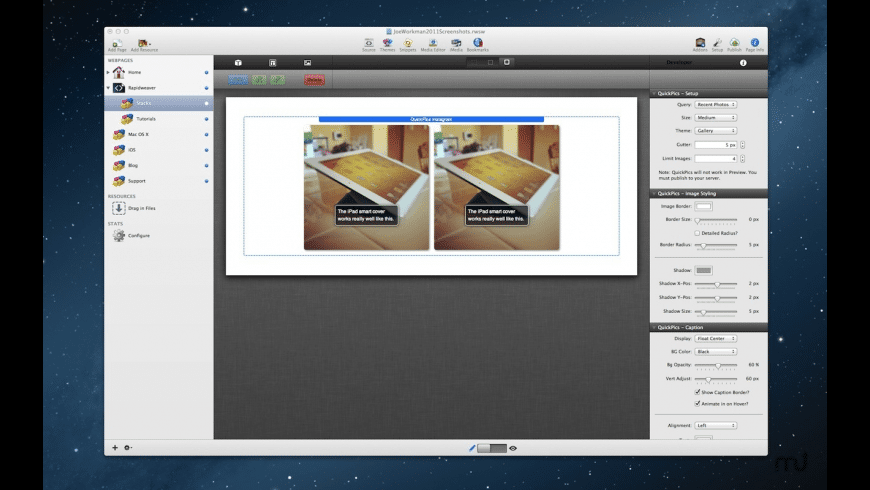
Task: Open the Addons toolbar icon
Action: (x=700, y=43)
